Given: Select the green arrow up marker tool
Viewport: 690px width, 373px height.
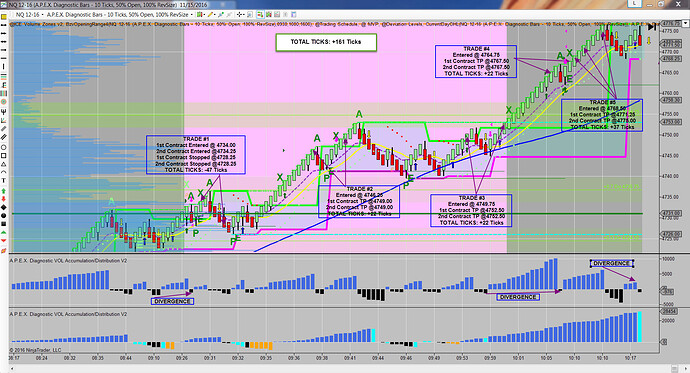Looking at the screenshot, I should 4,191.
